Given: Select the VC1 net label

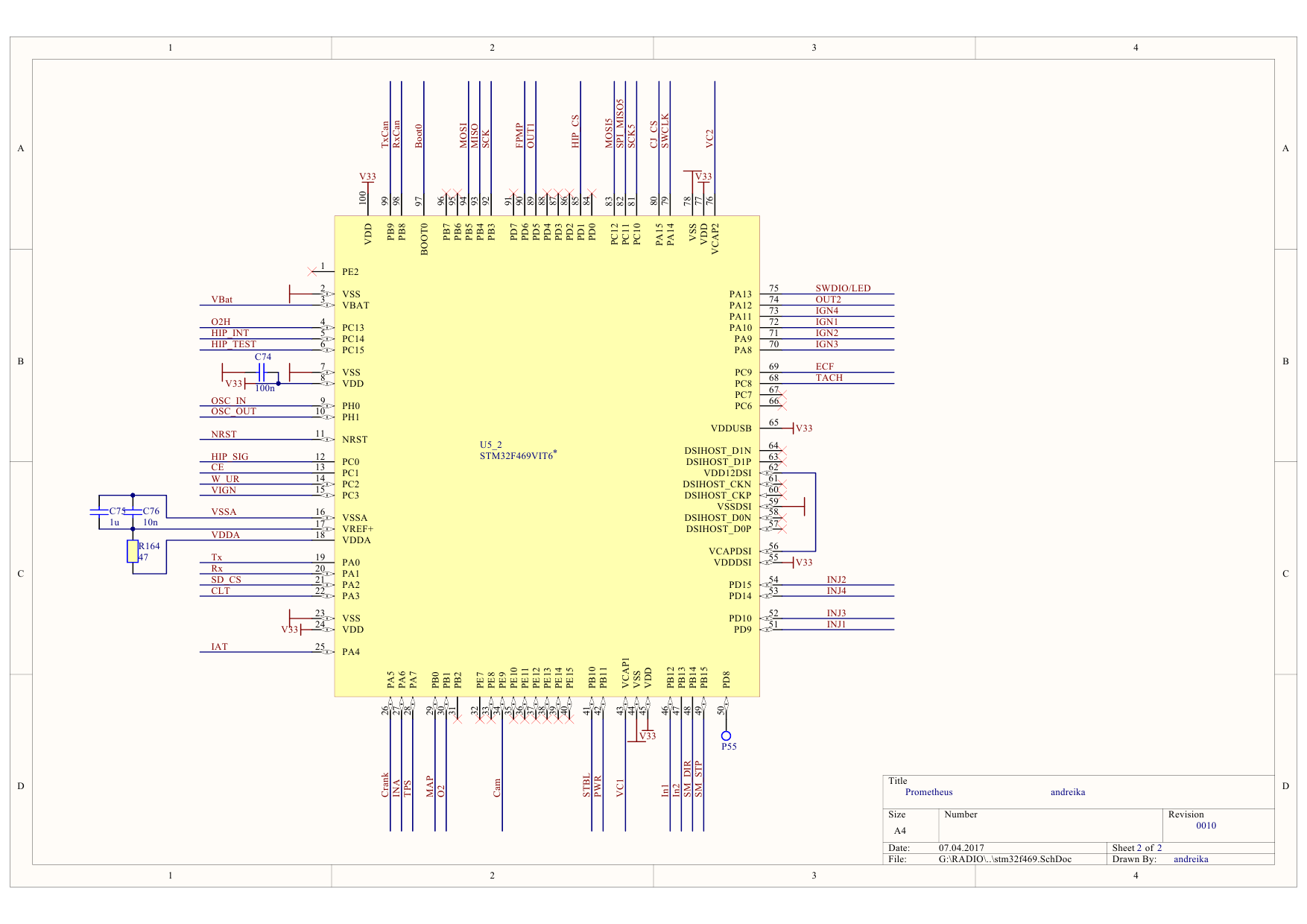Looking at the screenshot, I should [620, 788].
